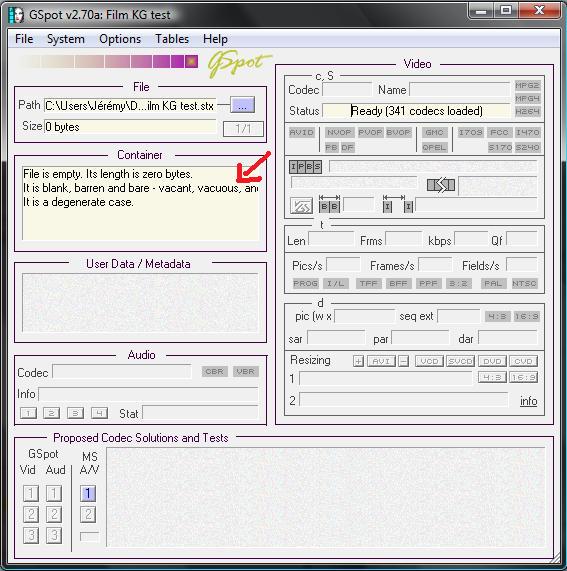Click the 1/1 file counter button
The image size is (567, 571).
243,129
